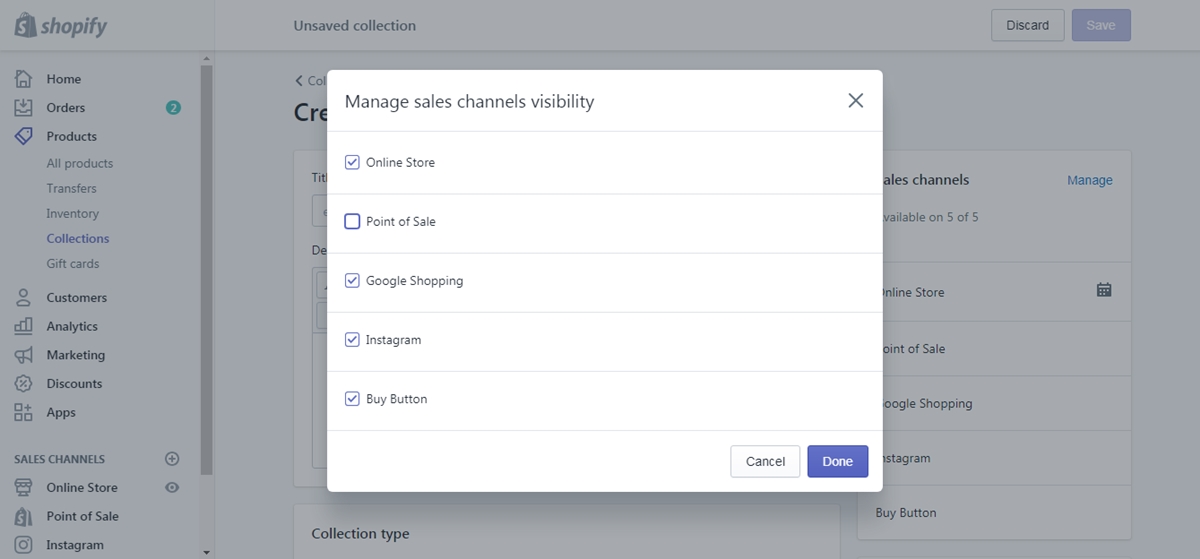This screenshot has width=1200, height=559.
Task: Open Analytics in the sidebar
Action: pyautogui.click(x=72, y=326)
